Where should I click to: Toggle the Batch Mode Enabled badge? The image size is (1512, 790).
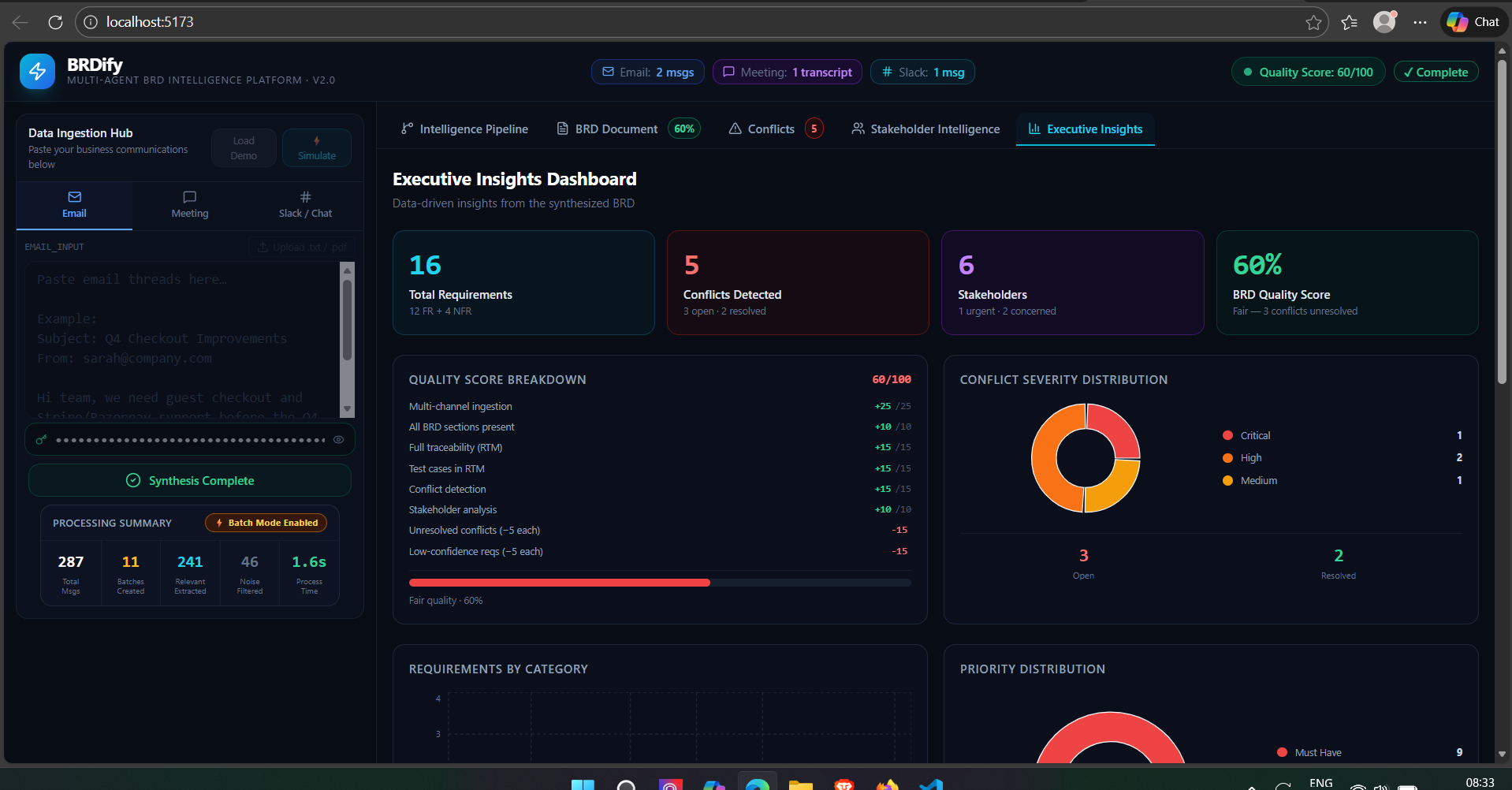pyautogui.click(x=266, y=522)
